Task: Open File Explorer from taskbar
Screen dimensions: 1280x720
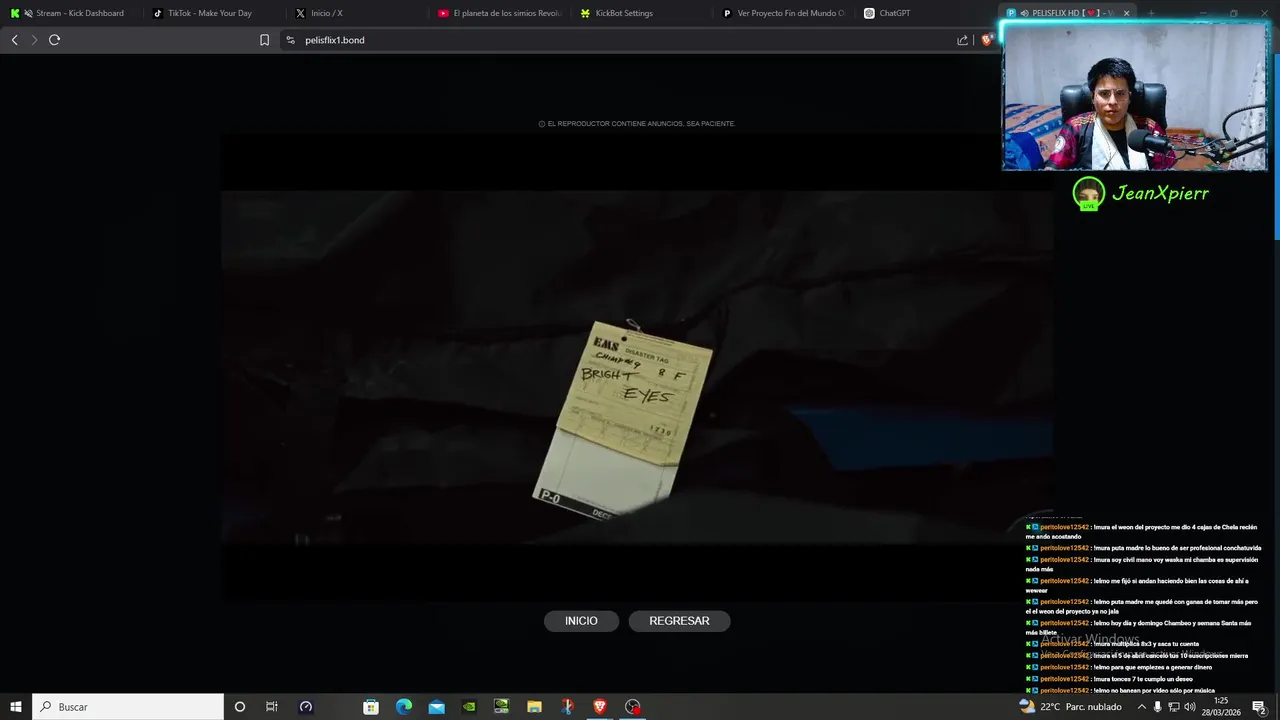Action: pos(535,707)
